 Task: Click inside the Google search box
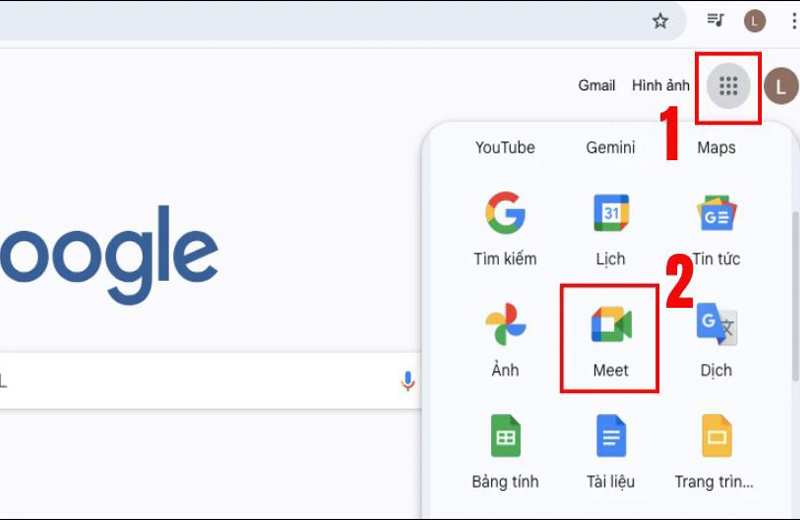[x=209, y=381]
